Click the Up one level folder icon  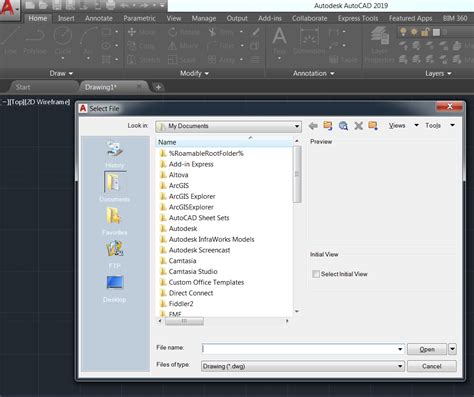pyautogui.click(x=328, y=126)
